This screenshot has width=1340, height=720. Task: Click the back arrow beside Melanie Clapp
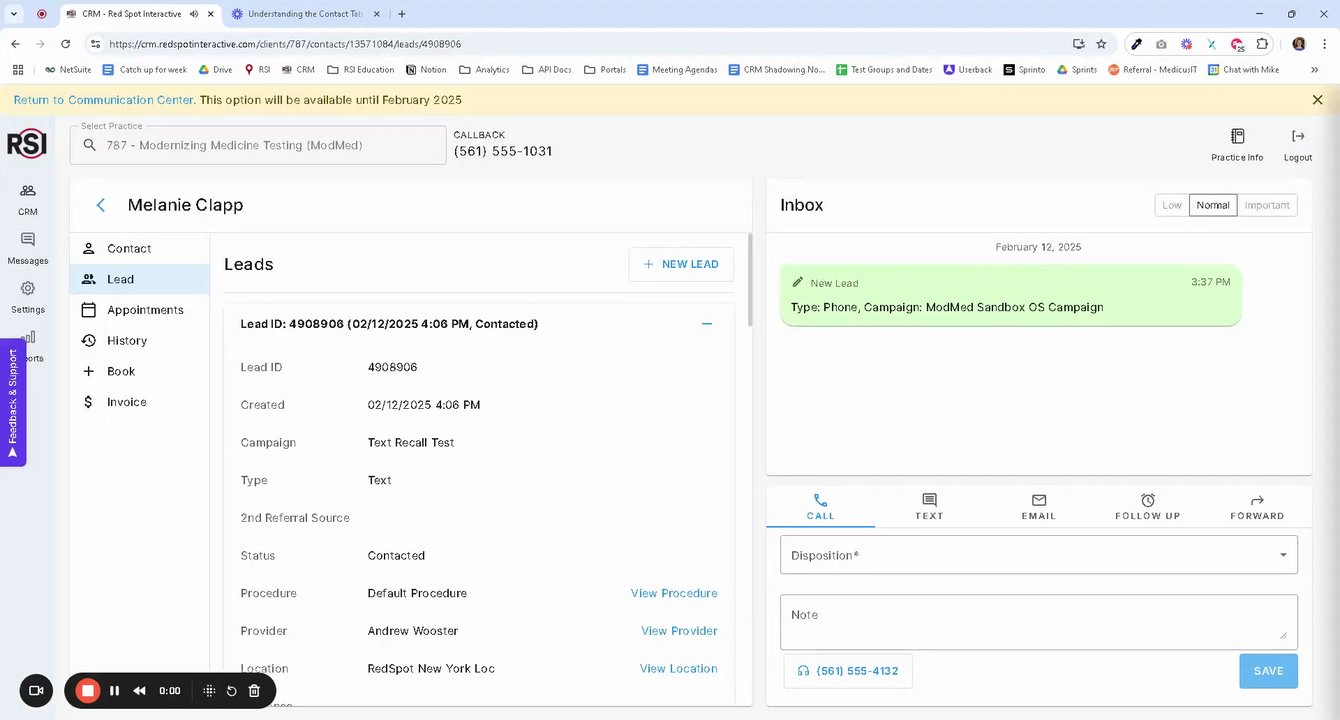[x=100, y=205]
